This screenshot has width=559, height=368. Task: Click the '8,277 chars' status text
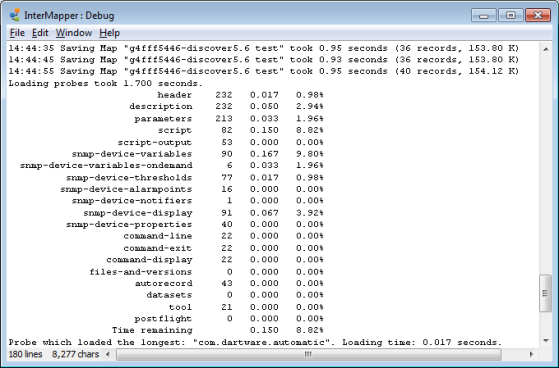pyautogui.click(x=75, y=354)
